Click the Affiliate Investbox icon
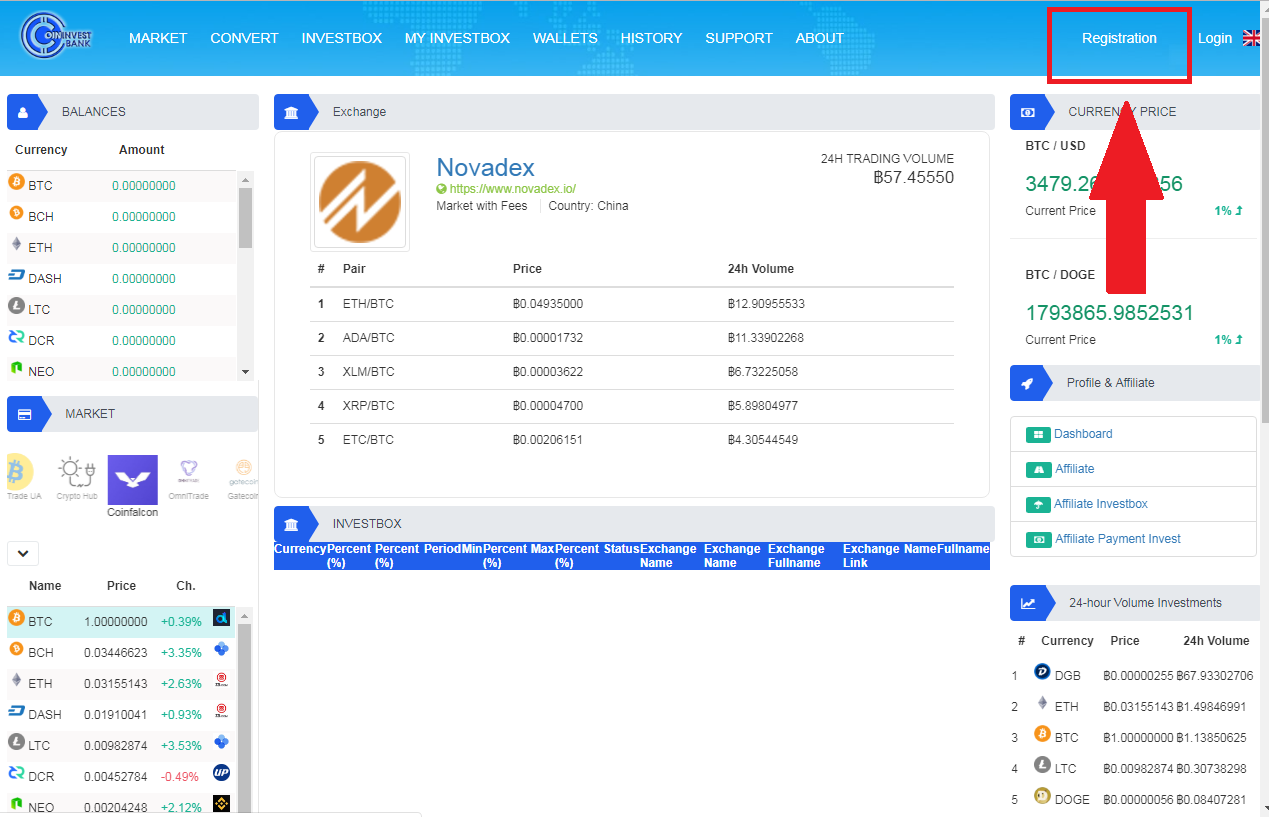This screenshot has width=1269, height=817. (x=1037, y=504)
